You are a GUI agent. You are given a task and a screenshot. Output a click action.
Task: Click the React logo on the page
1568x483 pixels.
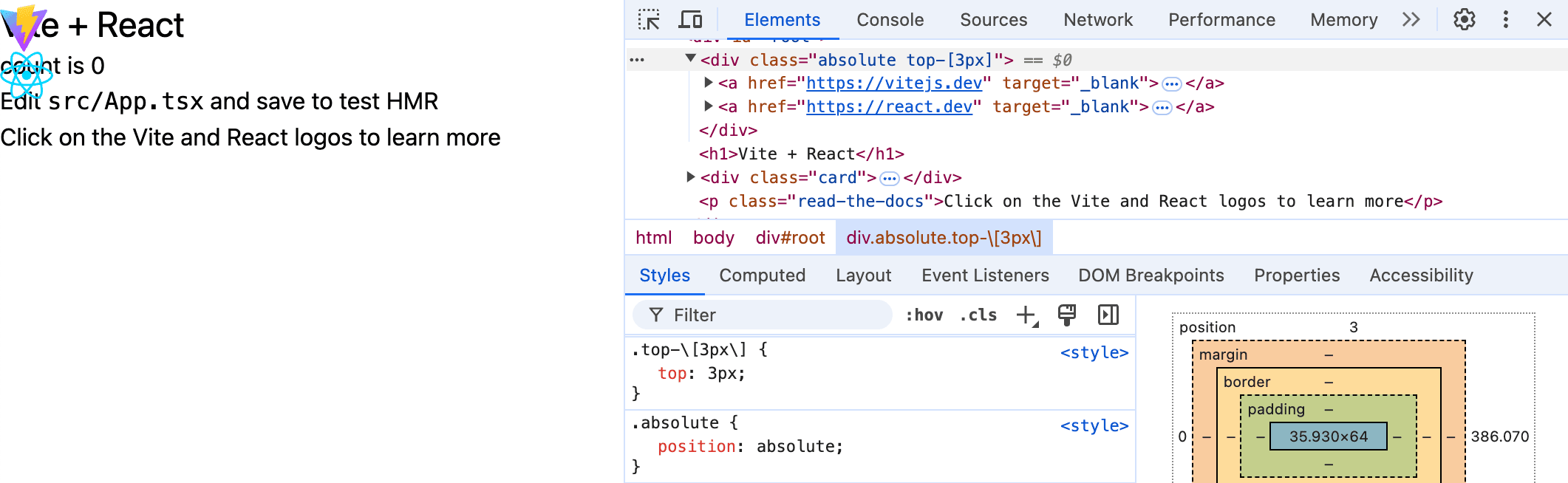click(27, 75)
